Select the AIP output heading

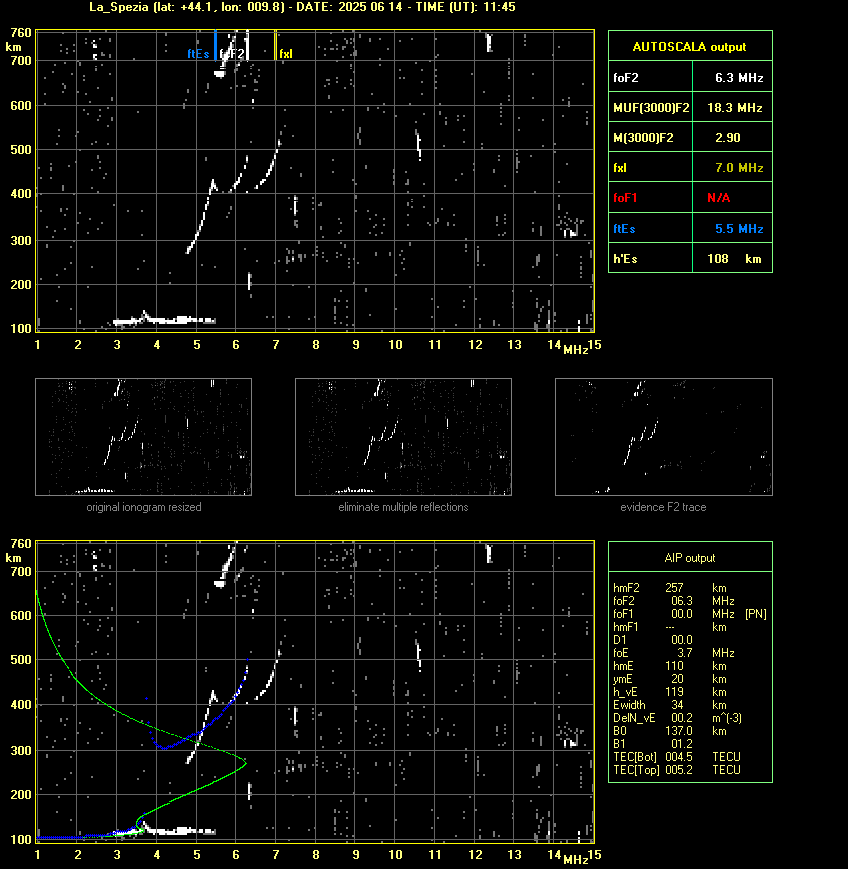coord(689,558)
